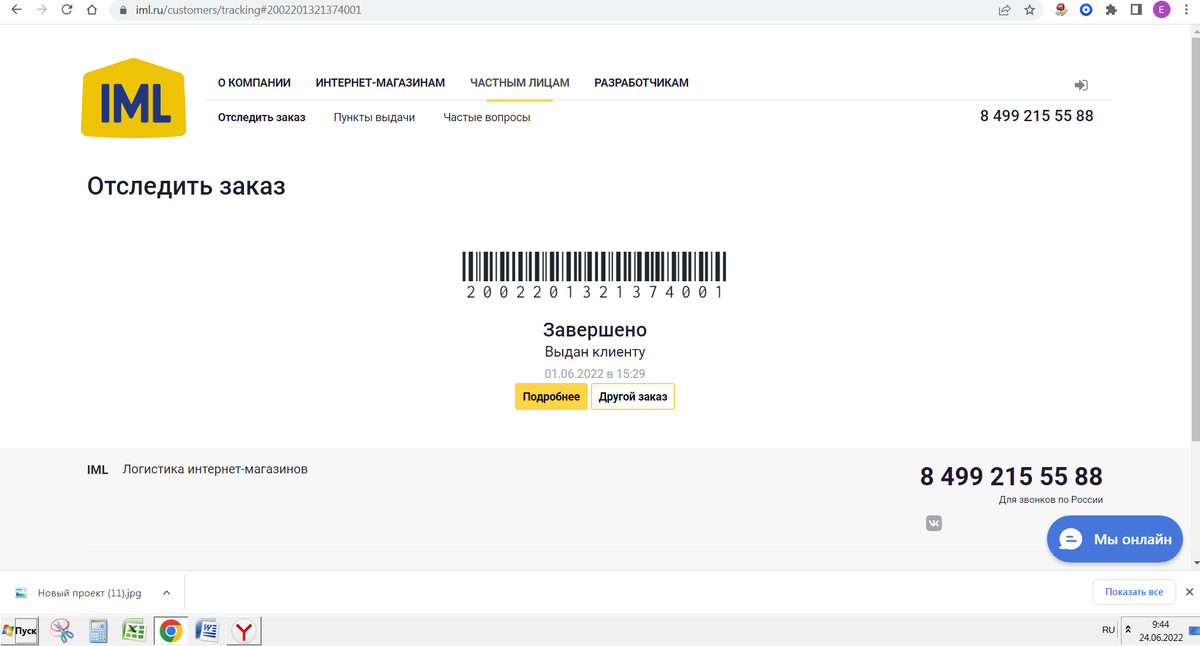
Task: Click the RU language indicator
Action: click(x=1108, y=630)
